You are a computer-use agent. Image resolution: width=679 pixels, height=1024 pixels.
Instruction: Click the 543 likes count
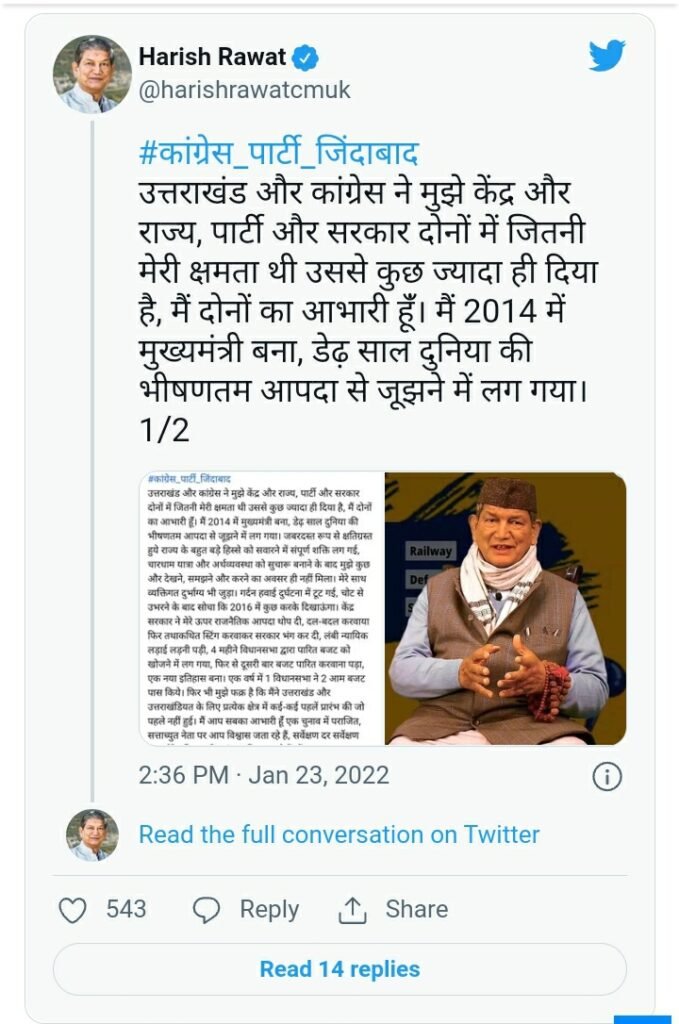click(x=126, y=909)
